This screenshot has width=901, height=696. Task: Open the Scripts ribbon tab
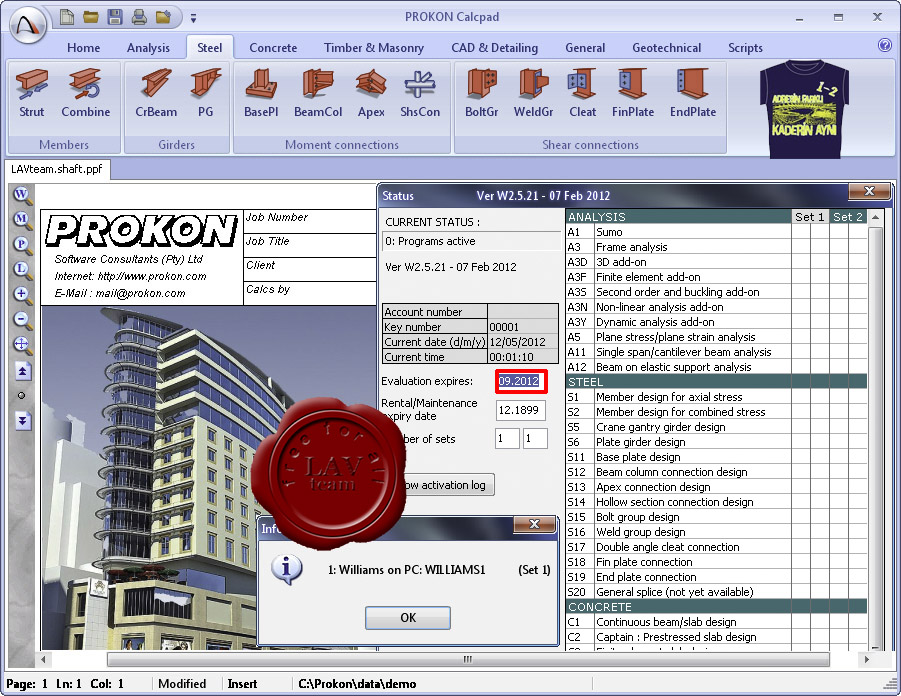click(745, 48)
